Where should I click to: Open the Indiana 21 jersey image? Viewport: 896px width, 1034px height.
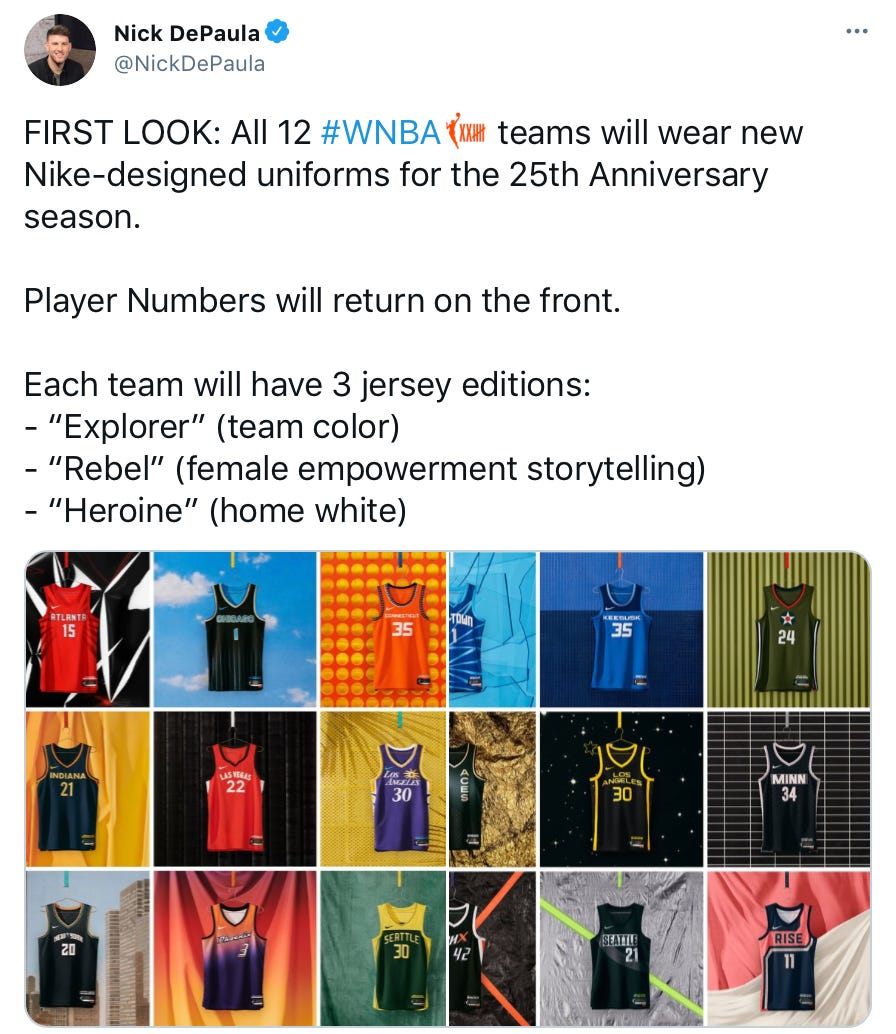(88, 789)
